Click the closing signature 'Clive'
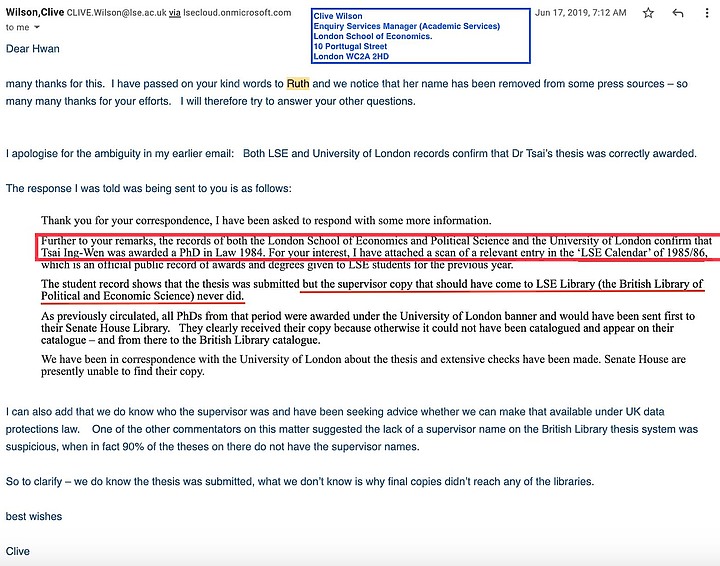Viewport: 720px width, 566px height. pyautogui.click(x=17, y=551)
